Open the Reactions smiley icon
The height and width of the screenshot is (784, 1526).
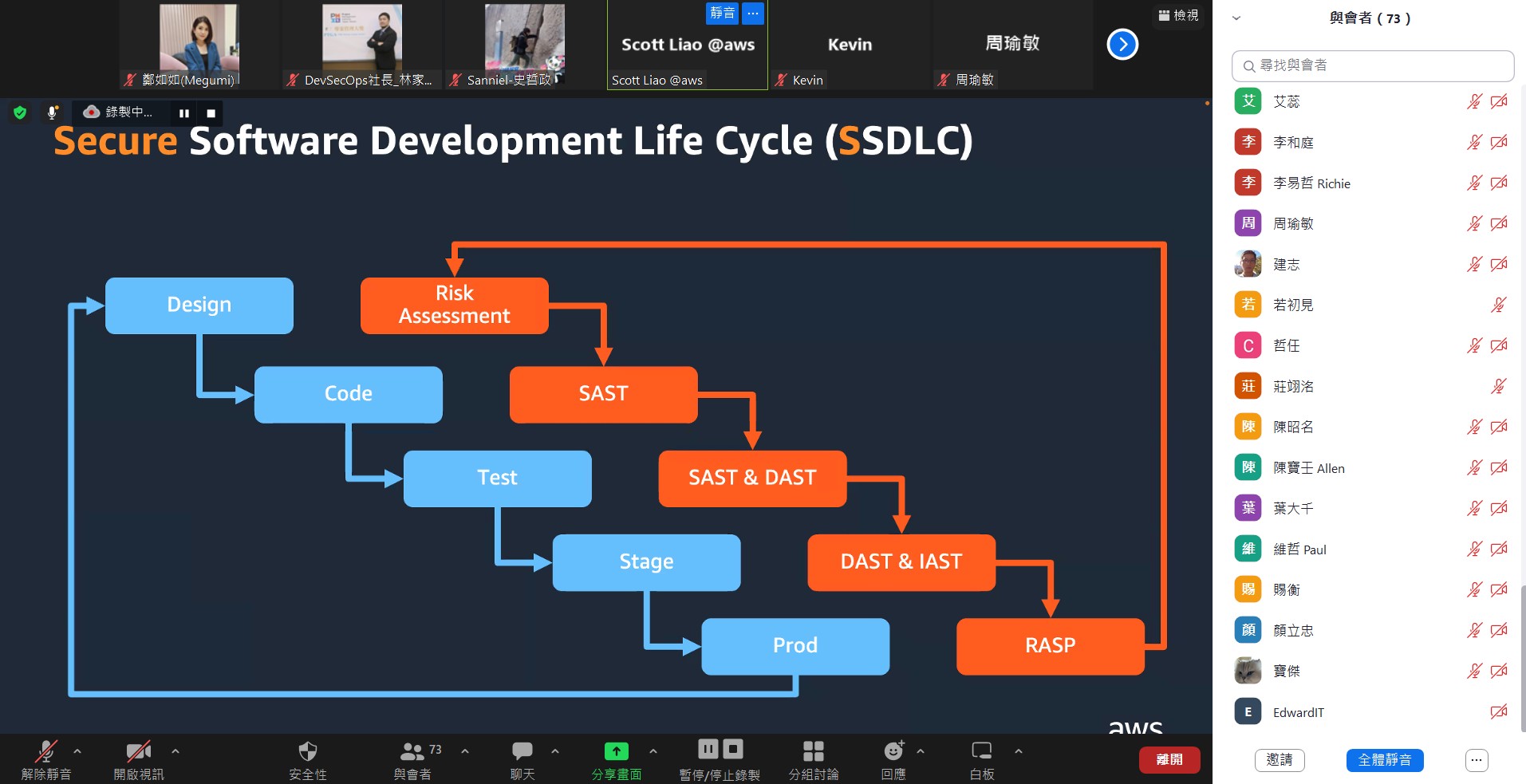pos(893,751)
